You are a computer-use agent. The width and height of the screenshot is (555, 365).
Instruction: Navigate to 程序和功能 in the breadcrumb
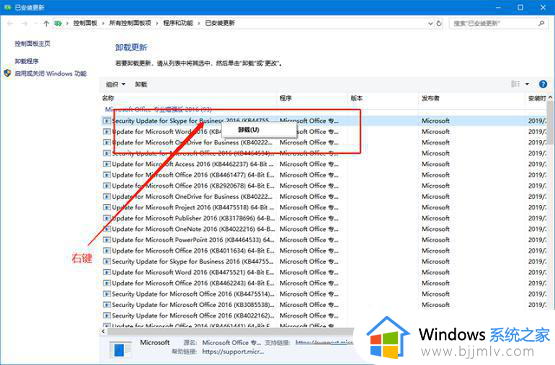coord(178,23)
